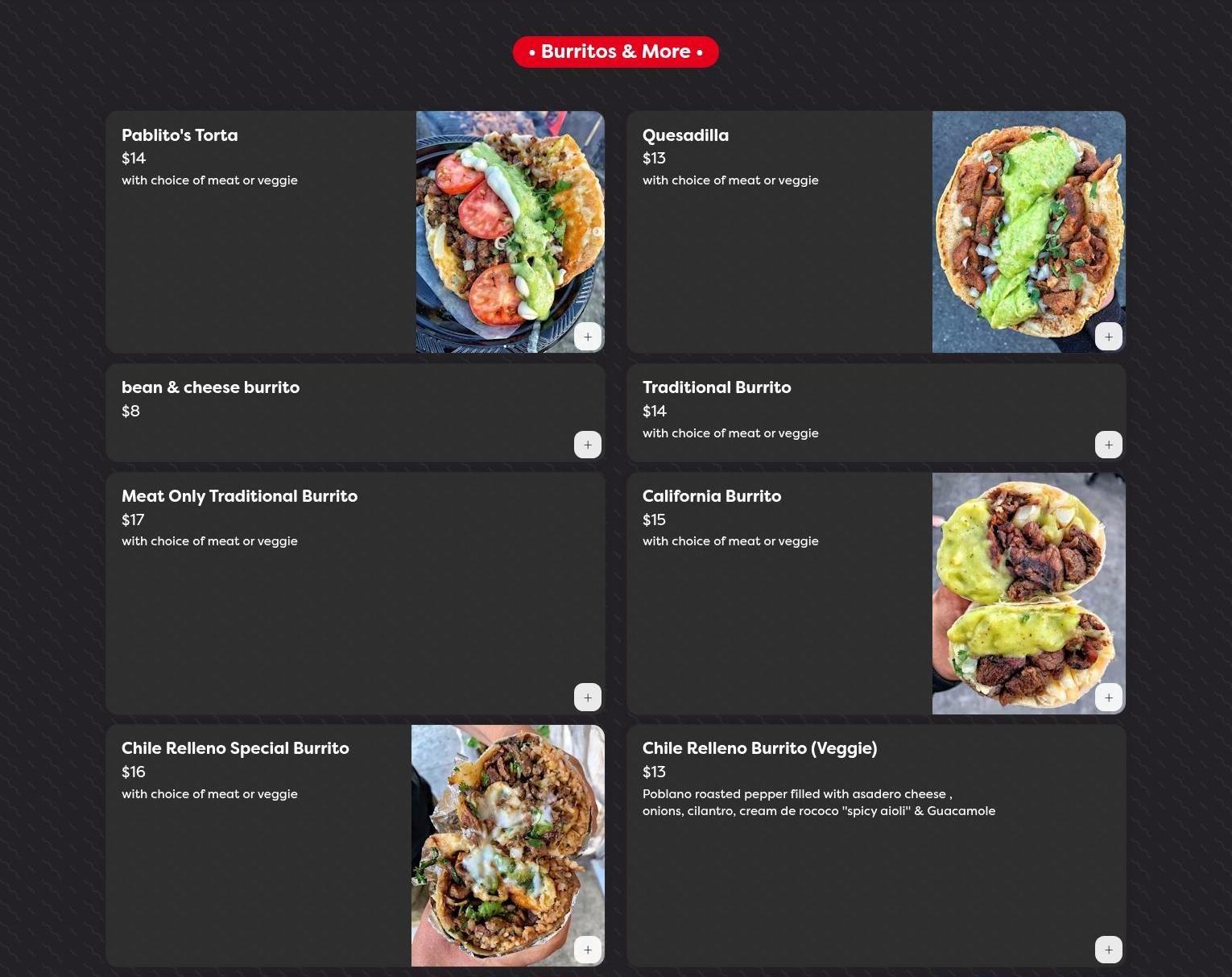View the Quesadilla food photo

[x=1029, y=232]
